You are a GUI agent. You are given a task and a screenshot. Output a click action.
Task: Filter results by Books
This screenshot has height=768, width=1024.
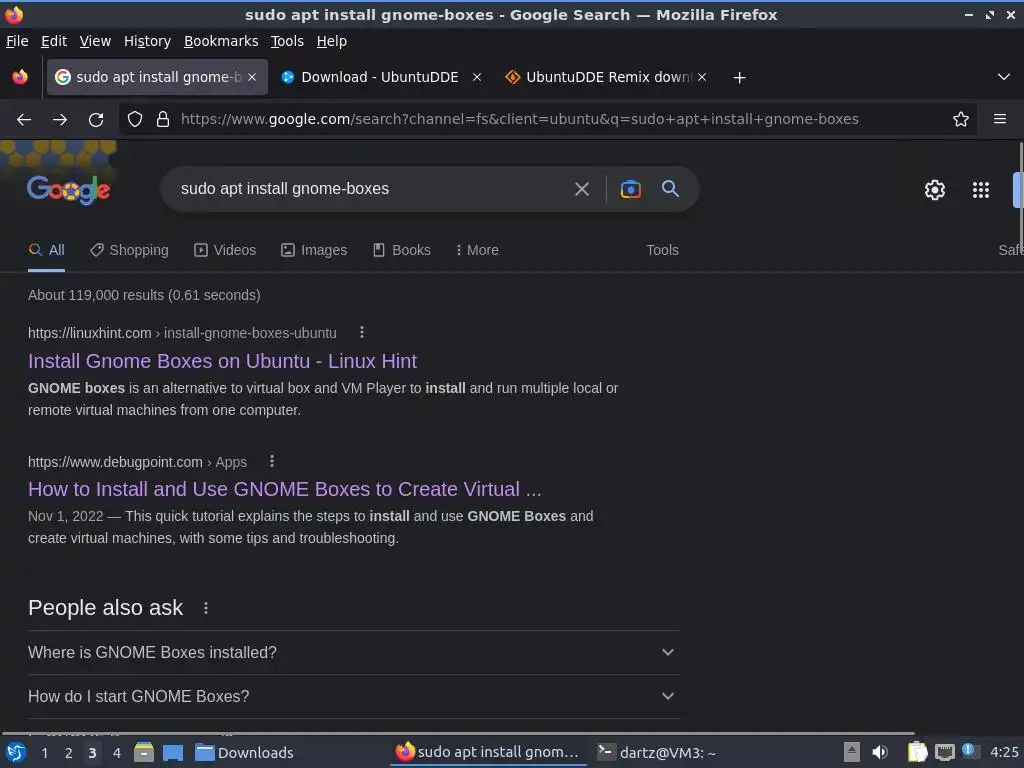pos(402,250)
